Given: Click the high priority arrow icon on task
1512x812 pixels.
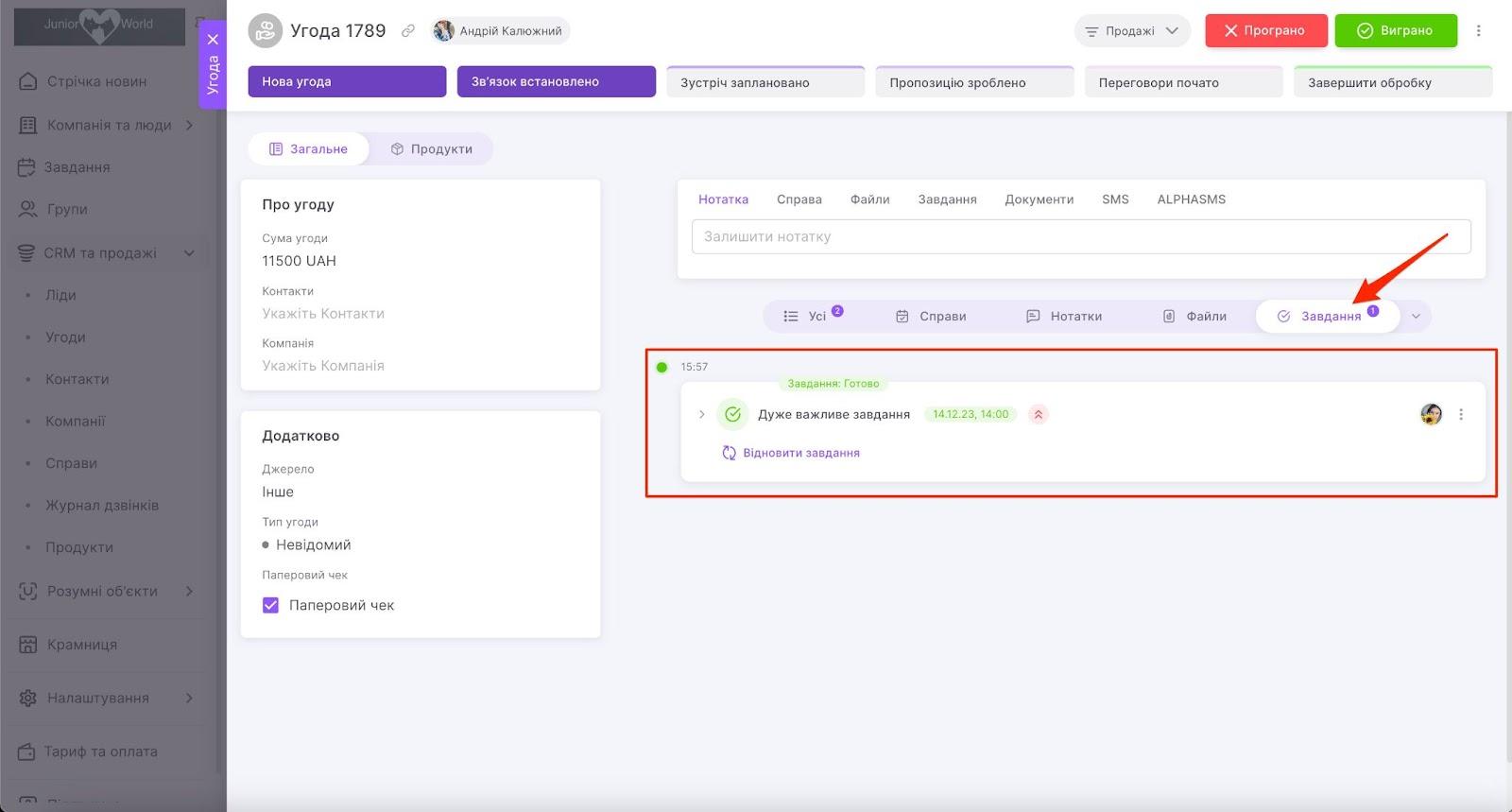Looking at the screenshot, I should click(x=1038, y=414).
